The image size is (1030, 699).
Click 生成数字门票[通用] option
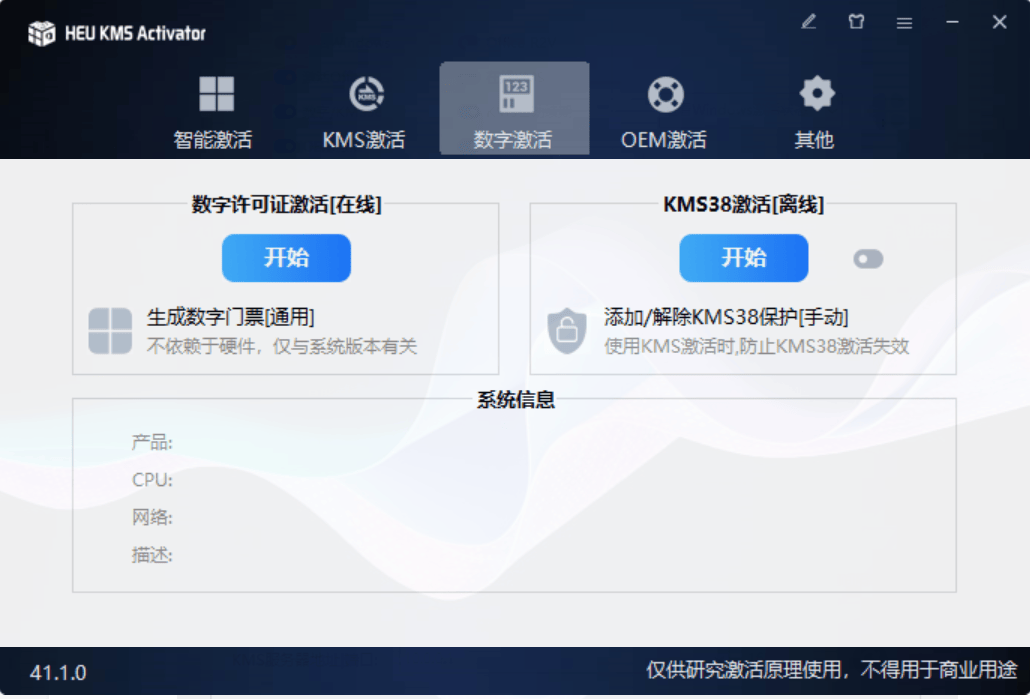pos(231,317)
